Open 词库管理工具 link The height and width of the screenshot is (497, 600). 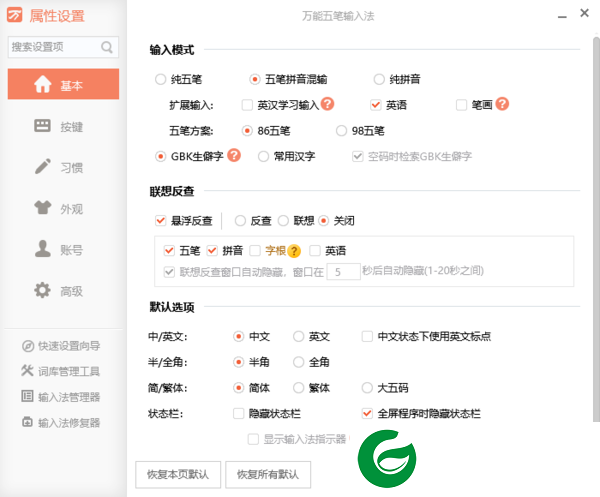click(x=69, y=371)
